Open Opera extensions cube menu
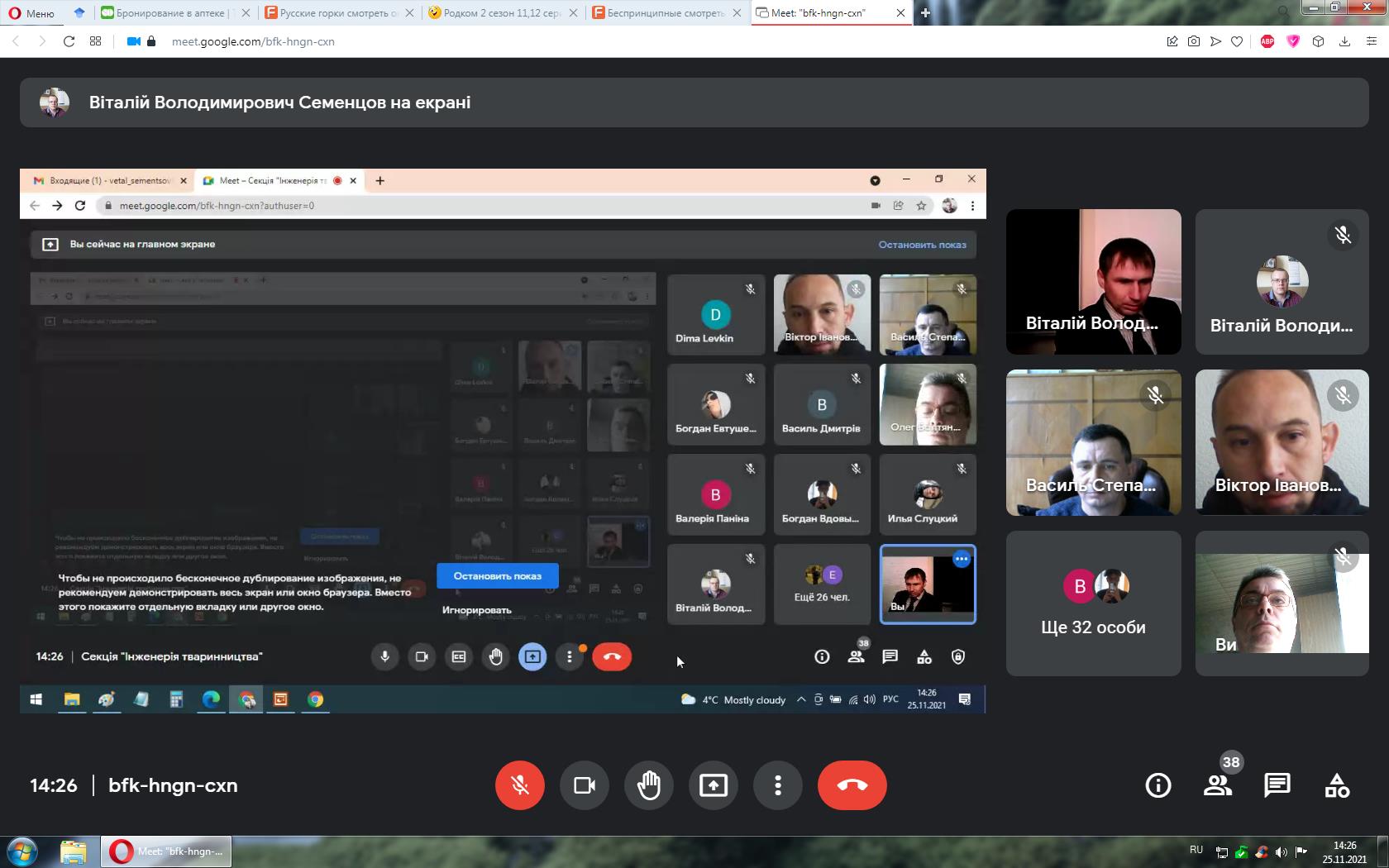Screen dimensions: 1389x868 click(1319, 41)
